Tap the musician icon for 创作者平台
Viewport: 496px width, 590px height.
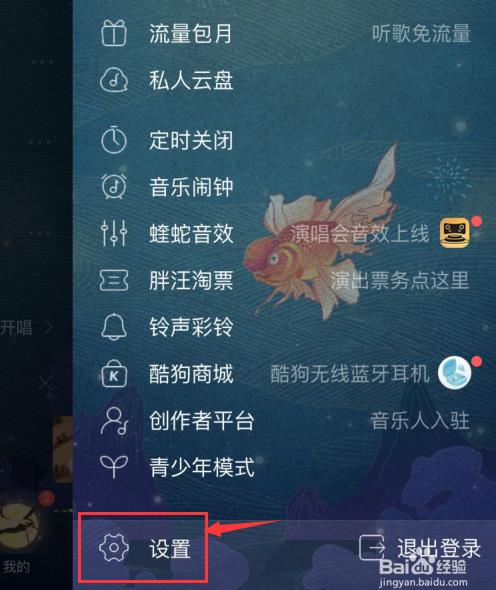click(114, 421)
